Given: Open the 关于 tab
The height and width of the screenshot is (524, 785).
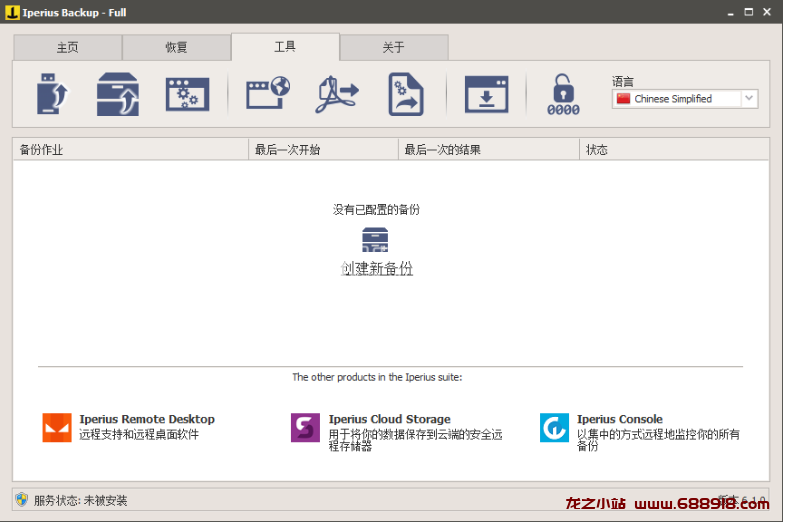Looking at the screenshot, I should tap(394, 48).
